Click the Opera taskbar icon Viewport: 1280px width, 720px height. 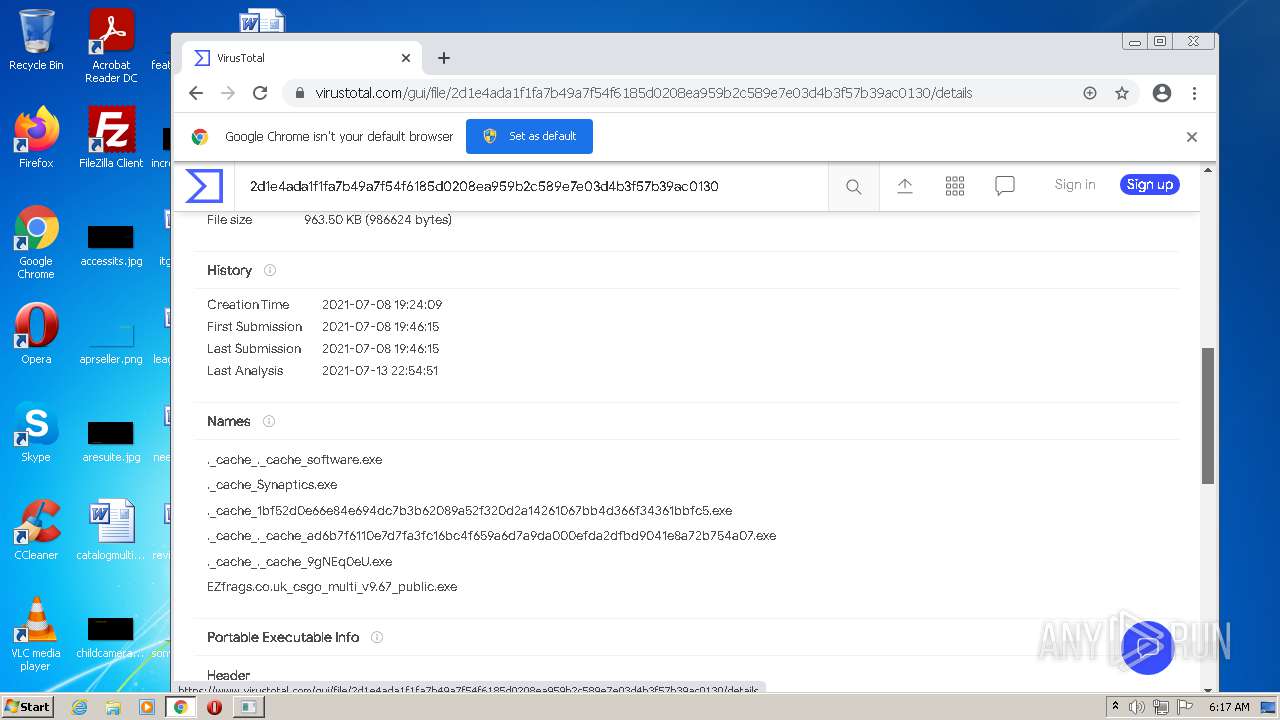(214, 707)
